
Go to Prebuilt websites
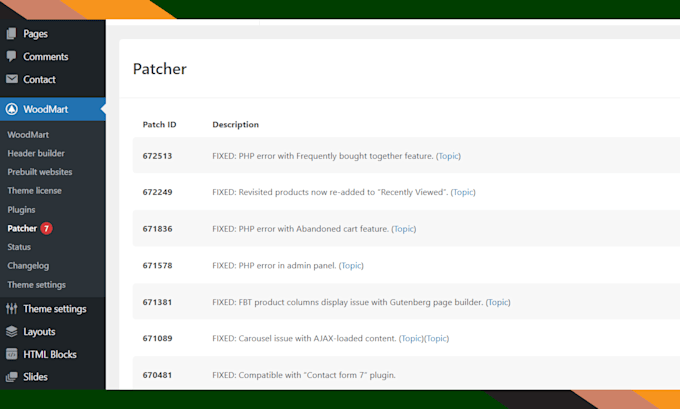[x=40, y=172]
